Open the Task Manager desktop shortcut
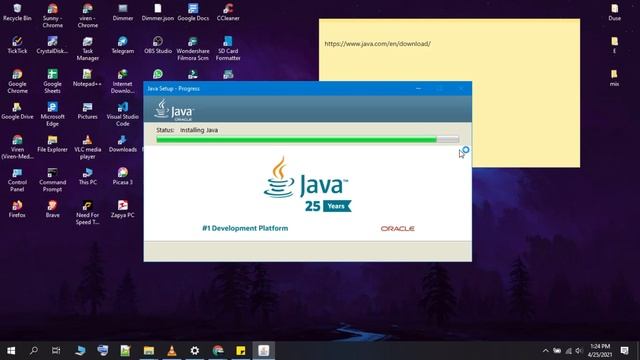The height and width of the screenshot is (360, 640). [x=88, y=48]
